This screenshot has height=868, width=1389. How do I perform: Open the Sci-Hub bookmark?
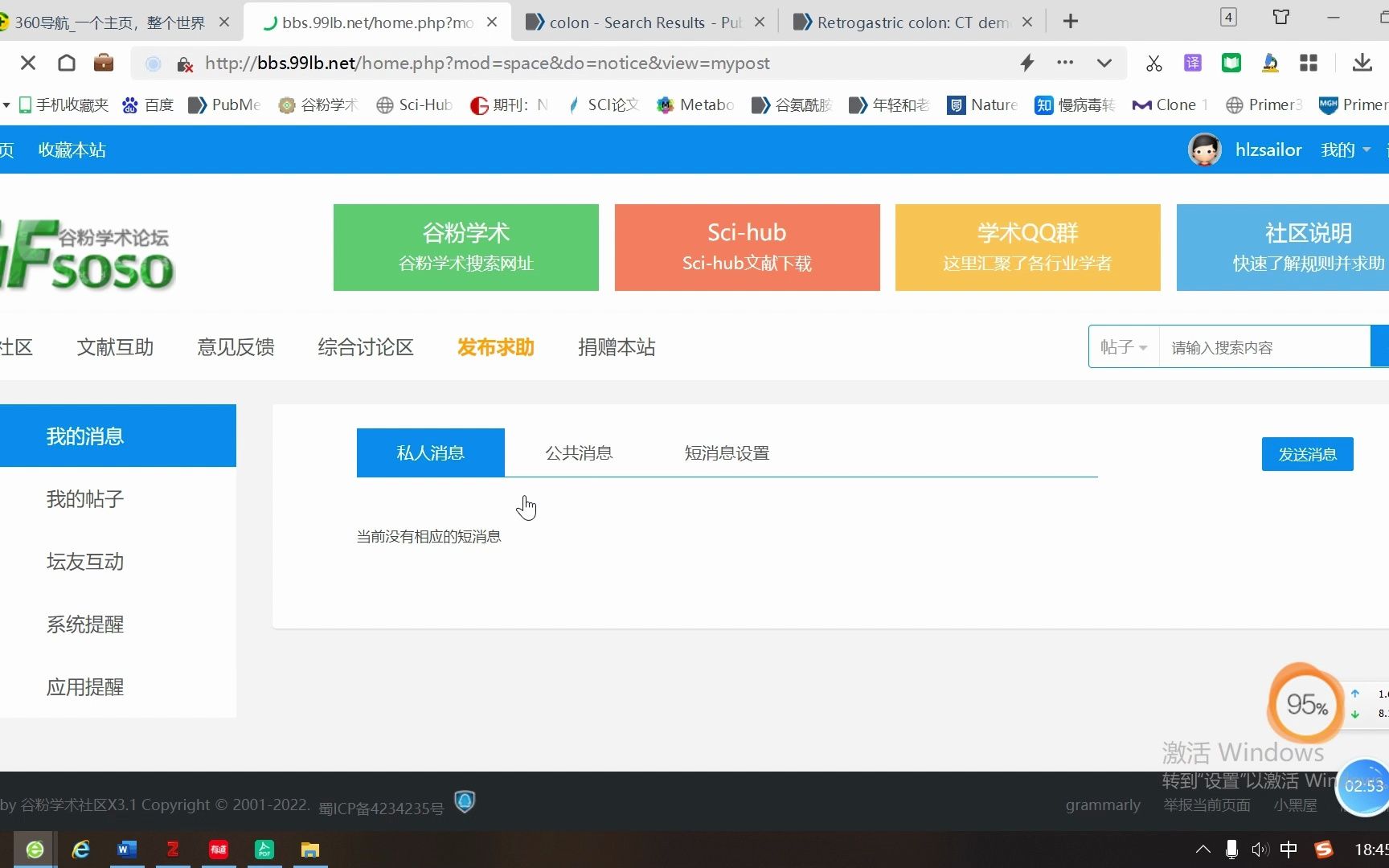click(x=414, y=104)
